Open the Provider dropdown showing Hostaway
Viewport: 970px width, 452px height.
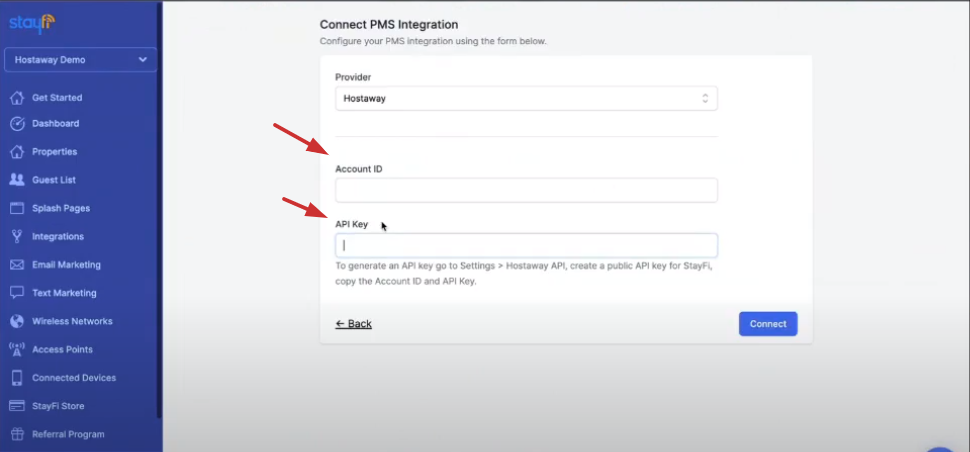point(526,98)
